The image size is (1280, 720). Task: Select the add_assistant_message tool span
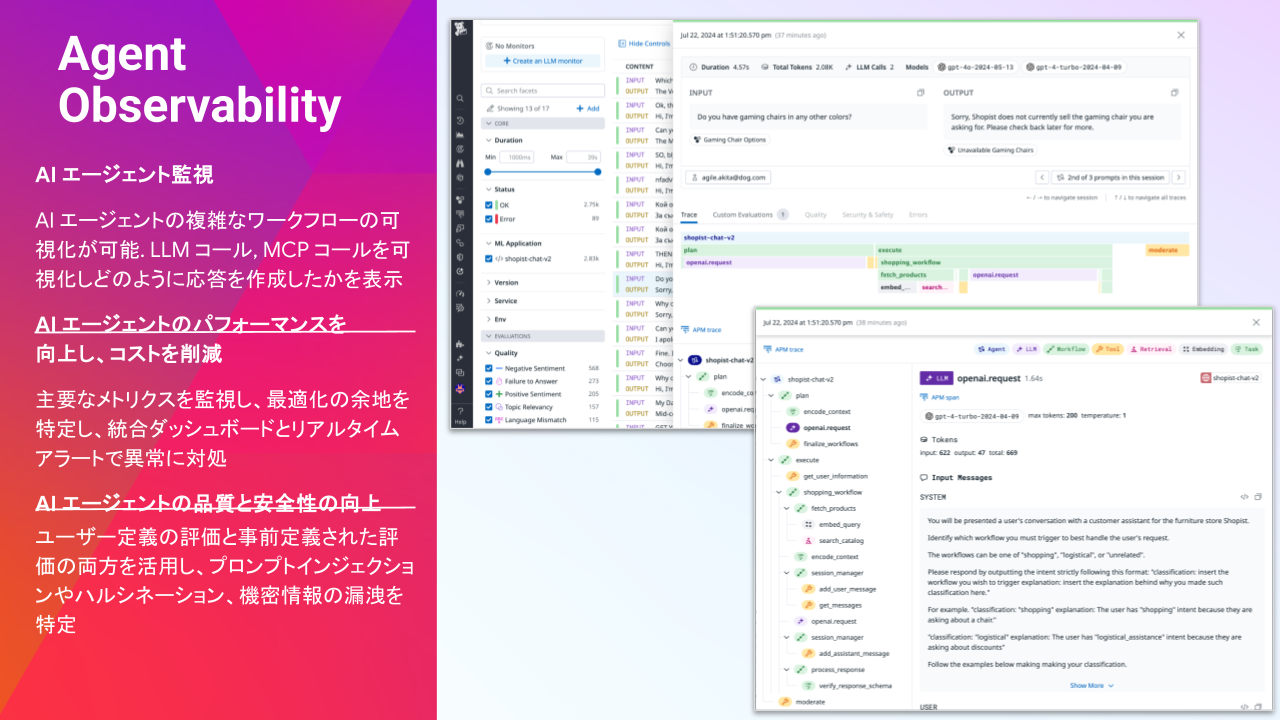[845, 653]
